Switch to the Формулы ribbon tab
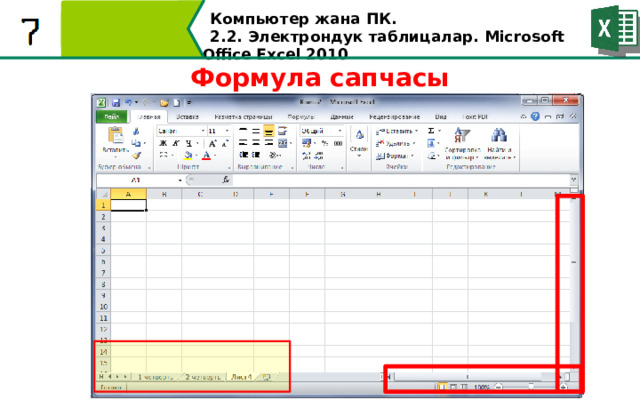This screenshot has height=400, width=640. pyautogui.click(x=301, y=117)
